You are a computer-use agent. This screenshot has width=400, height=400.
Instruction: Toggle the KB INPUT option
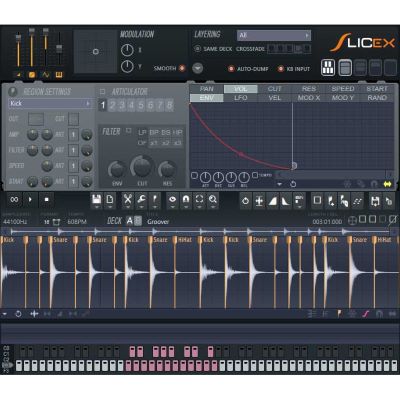tap(281, 69)
